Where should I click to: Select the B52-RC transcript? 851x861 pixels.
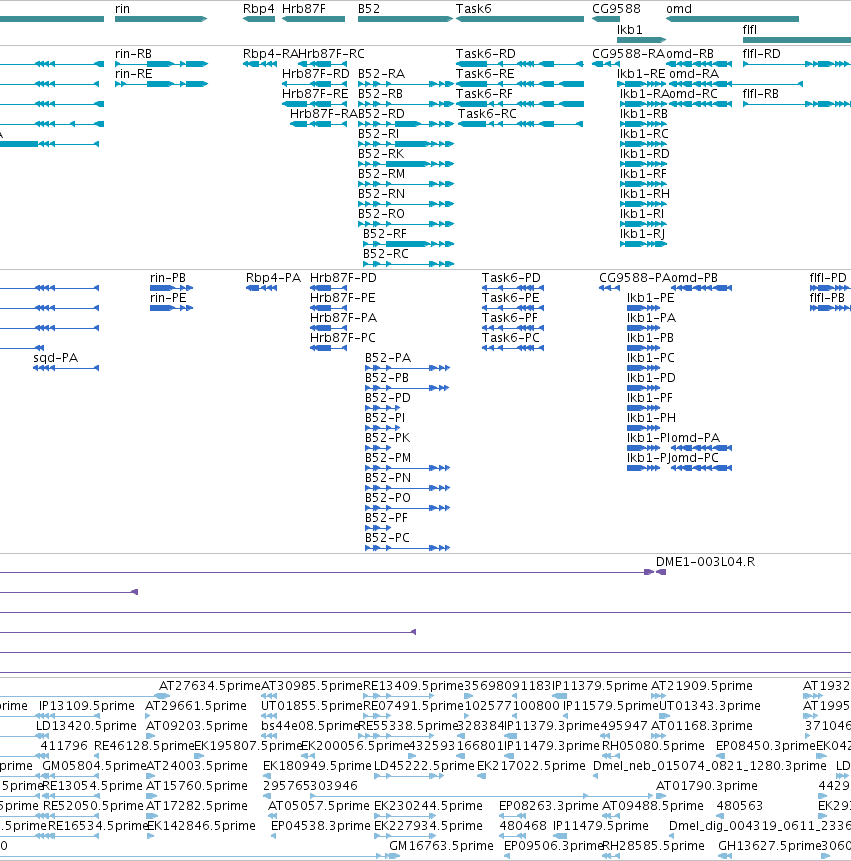(x=408, y=264)
